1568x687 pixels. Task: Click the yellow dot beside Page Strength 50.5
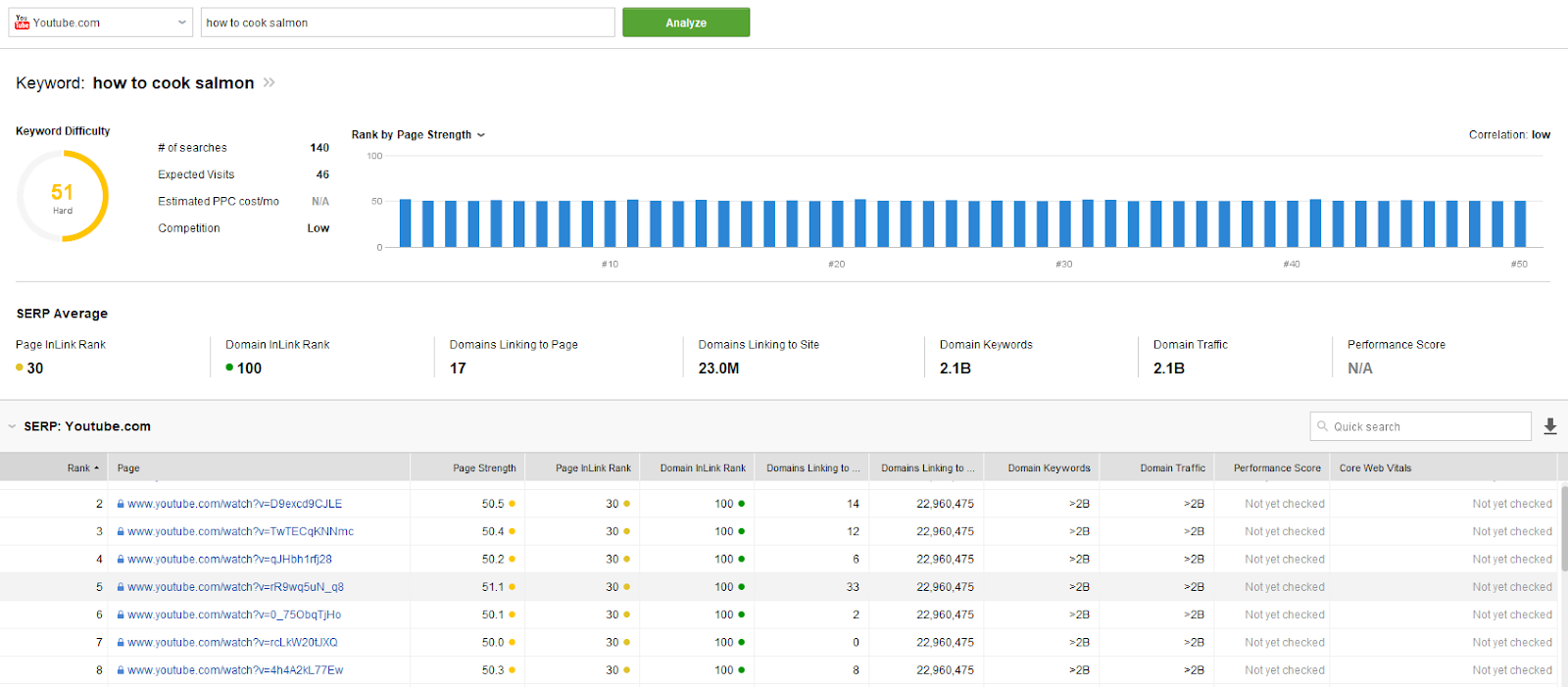[512, 504]
